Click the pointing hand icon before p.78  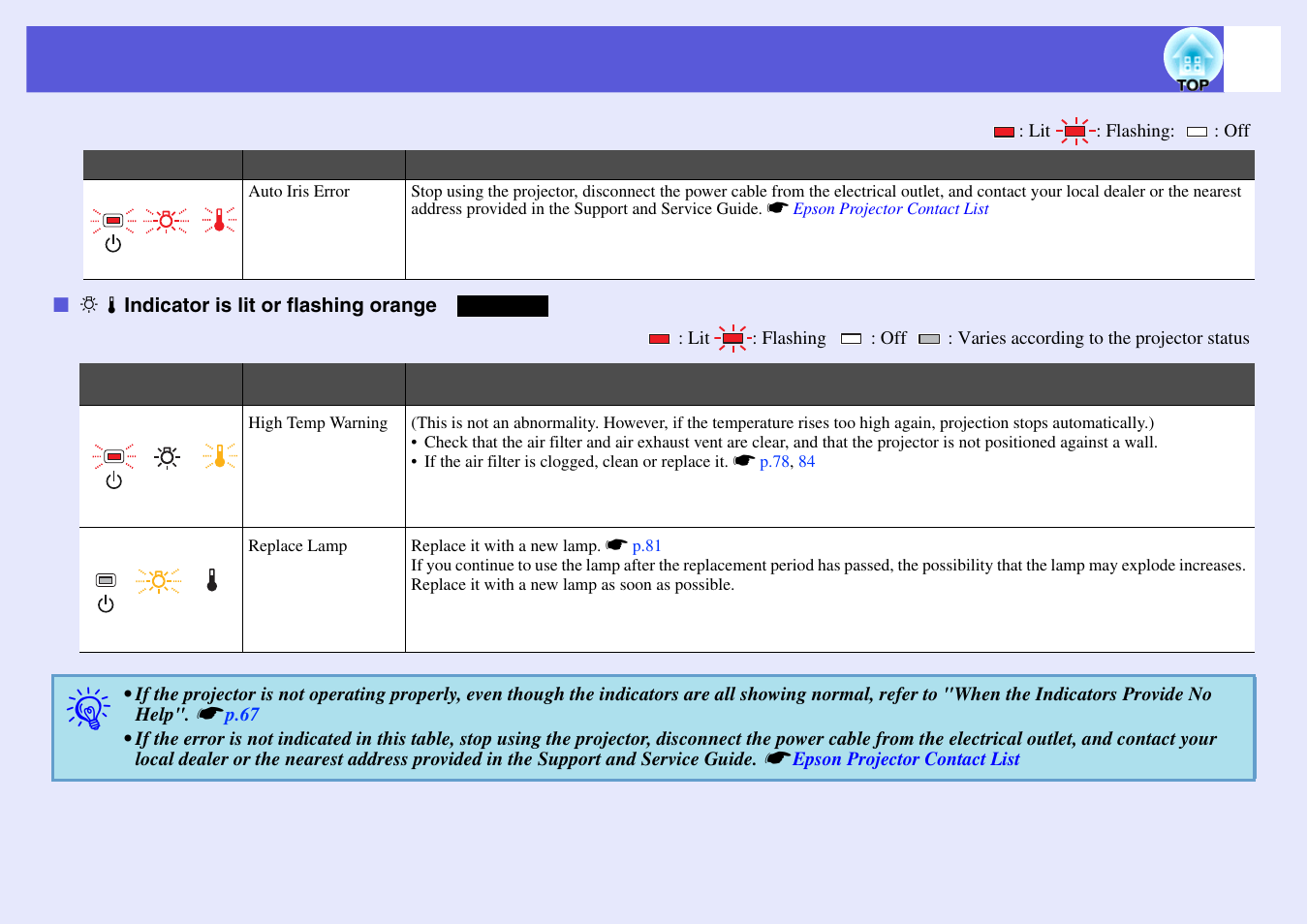click(744, 461)
